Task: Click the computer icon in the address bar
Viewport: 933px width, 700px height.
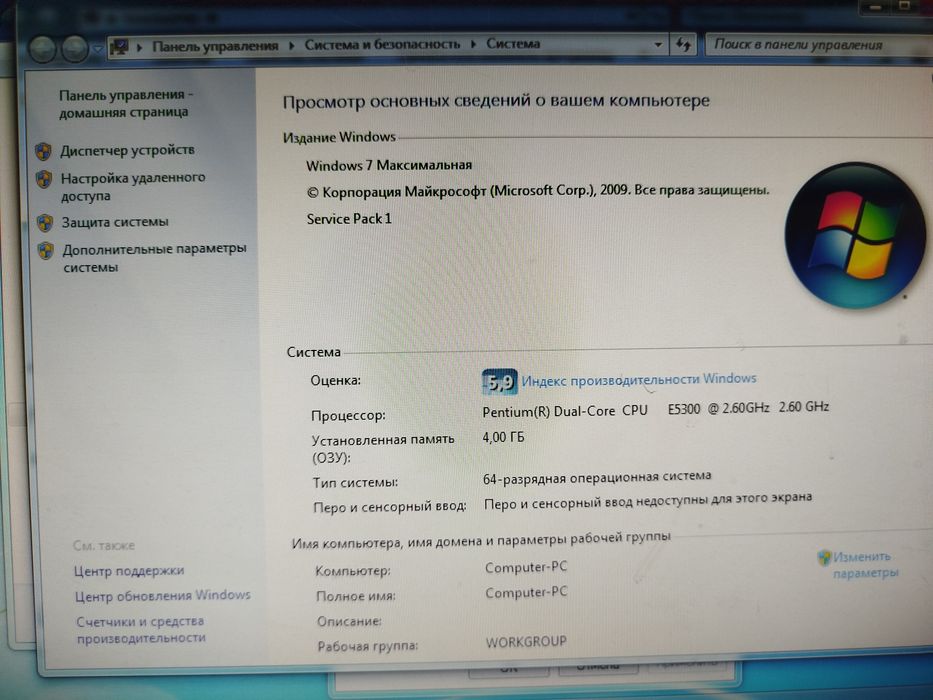Action: coord(119,46)
